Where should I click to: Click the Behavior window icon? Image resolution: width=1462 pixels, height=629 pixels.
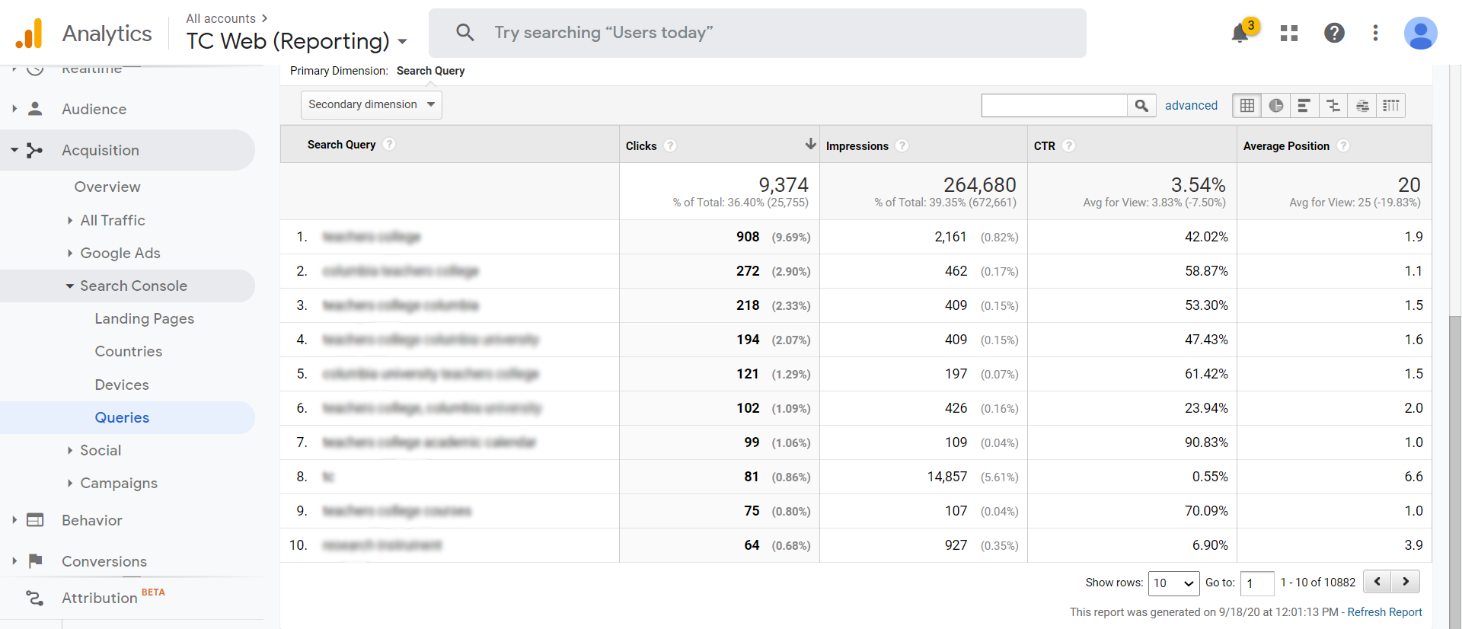[x=35, y=520]
